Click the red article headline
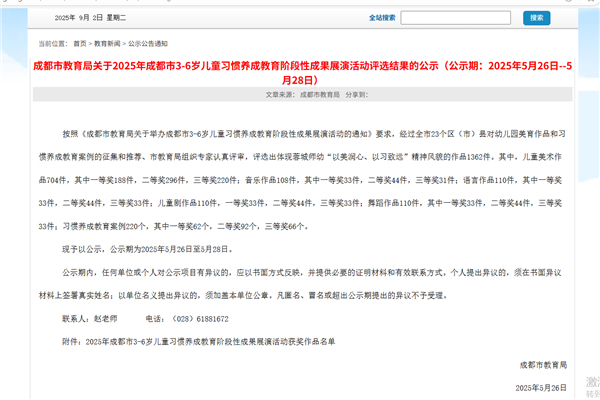This screenshot has height=400, width=600. pos(299,67)
